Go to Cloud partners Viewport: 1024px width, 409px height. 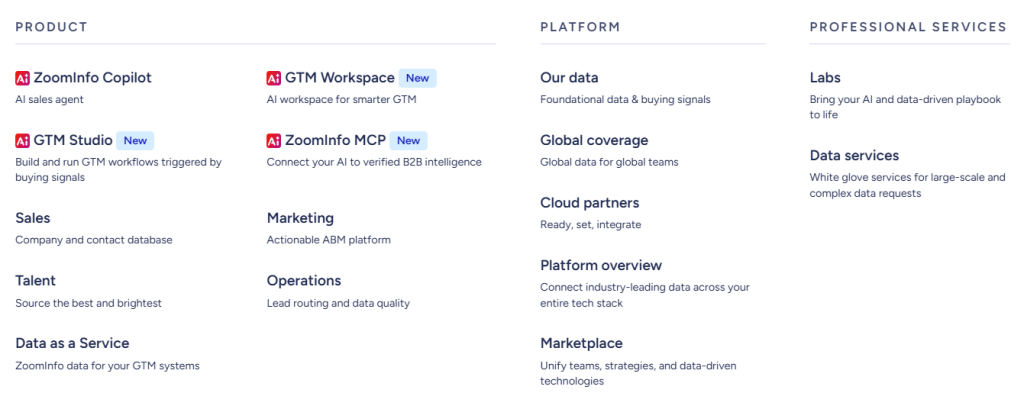pos(590,203)
